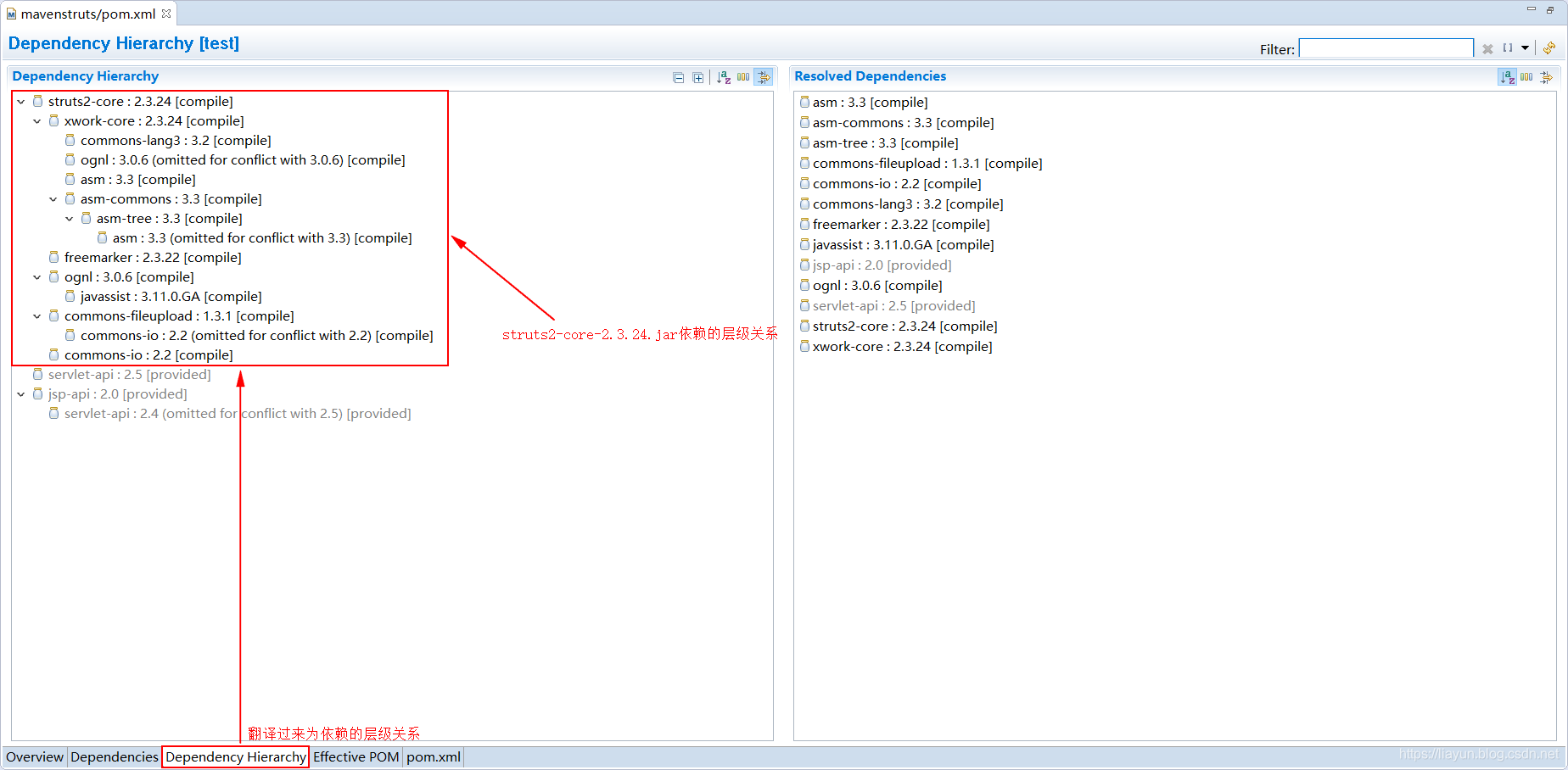Image resolution: width=1568 pixels, height=770 pixels.
Task: Select jsp-api : 2.0 in Resolved Dependencies
Action: [882, 265]
